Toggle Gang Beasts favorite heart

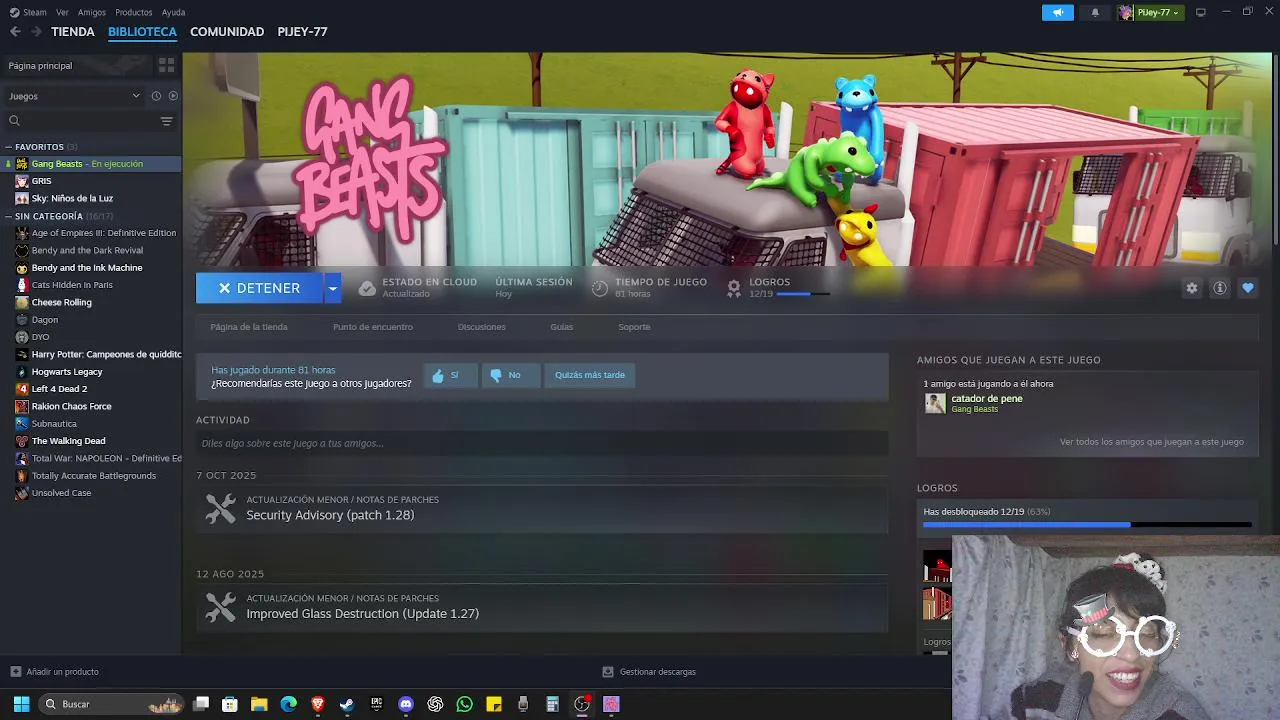(1248, 288)
